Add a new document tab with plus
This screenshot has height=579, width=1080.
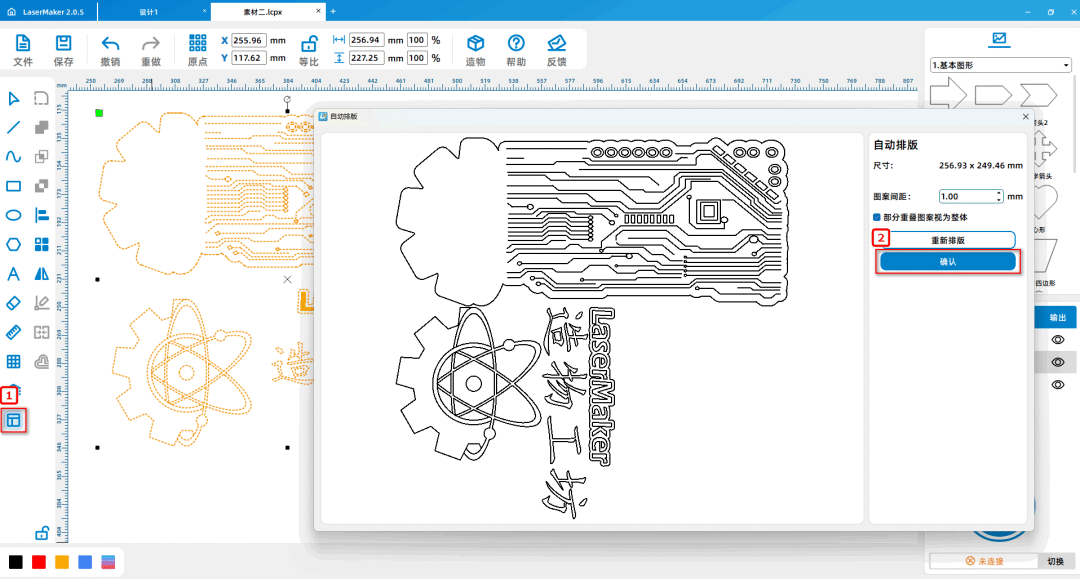point(333,11)
